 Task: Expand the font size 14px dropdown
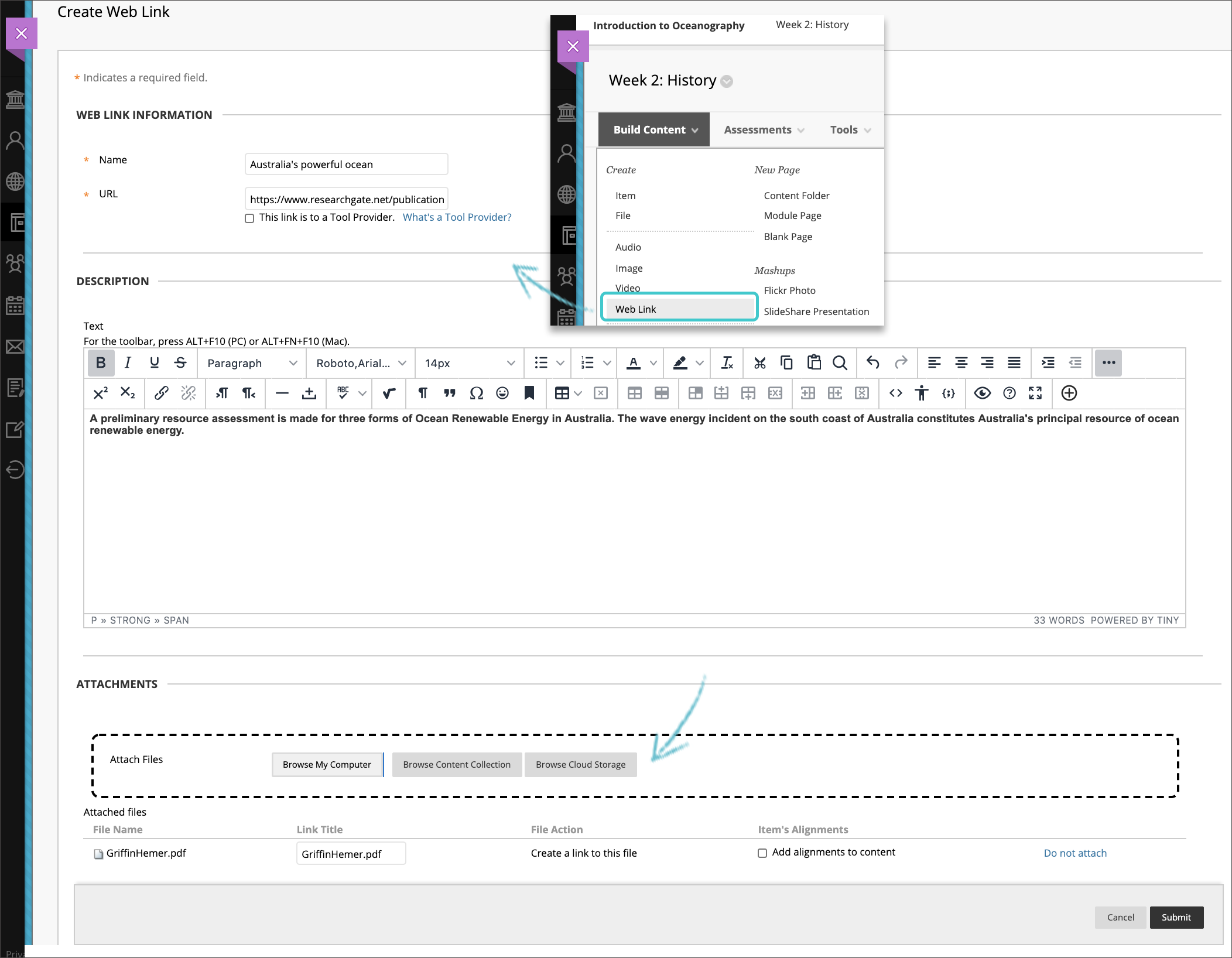[511, 363]
